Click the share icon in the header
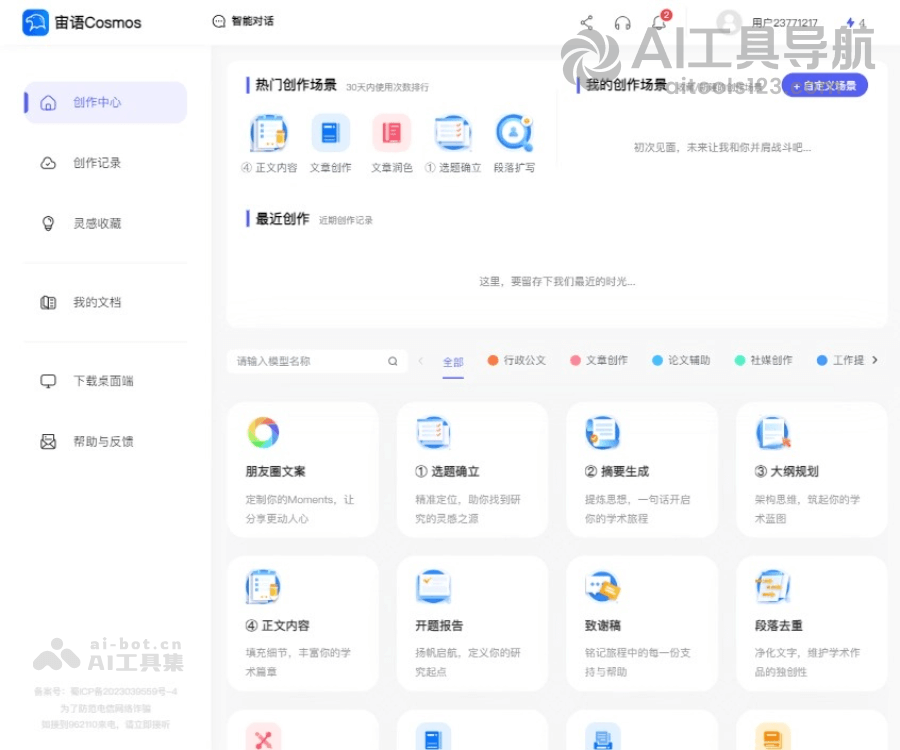This screenshot has height=750, width=900. tap(587, 22)
